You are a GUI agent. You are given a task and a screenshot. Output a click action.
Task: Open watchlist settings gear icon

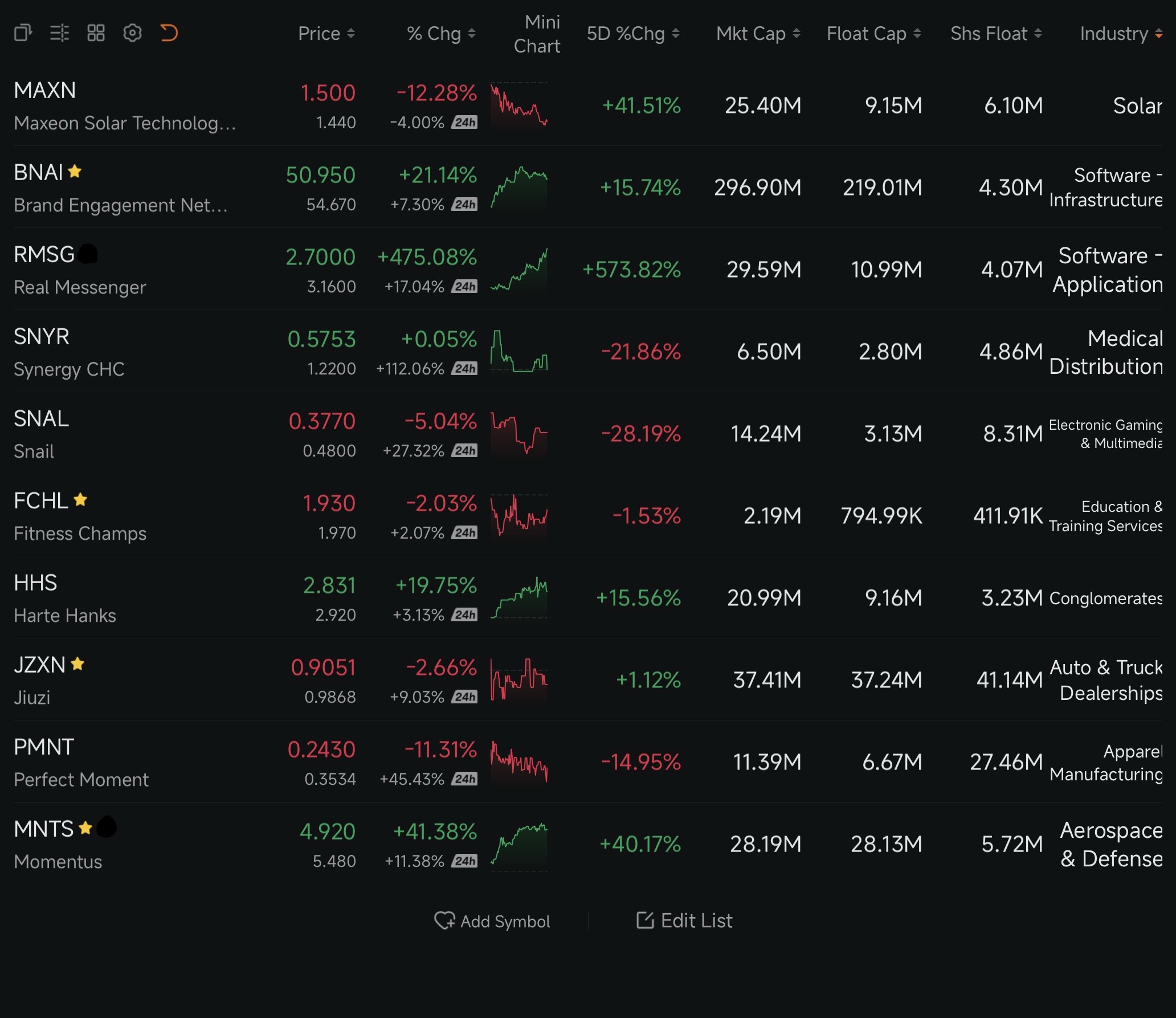132,33
